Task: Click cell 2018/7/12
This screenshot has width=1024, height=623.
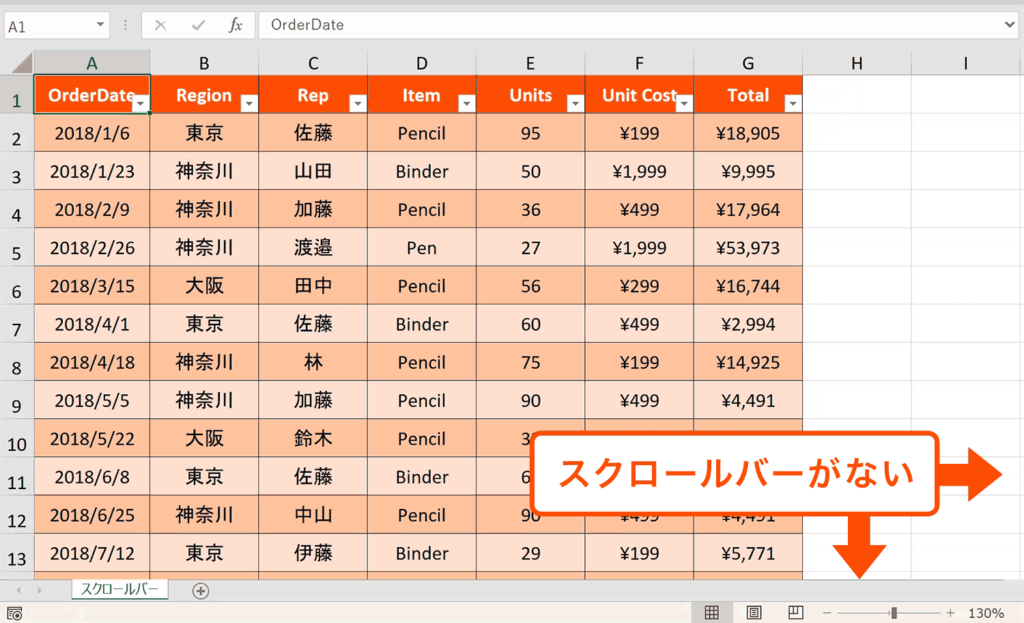Action: (x=92, y=553)
